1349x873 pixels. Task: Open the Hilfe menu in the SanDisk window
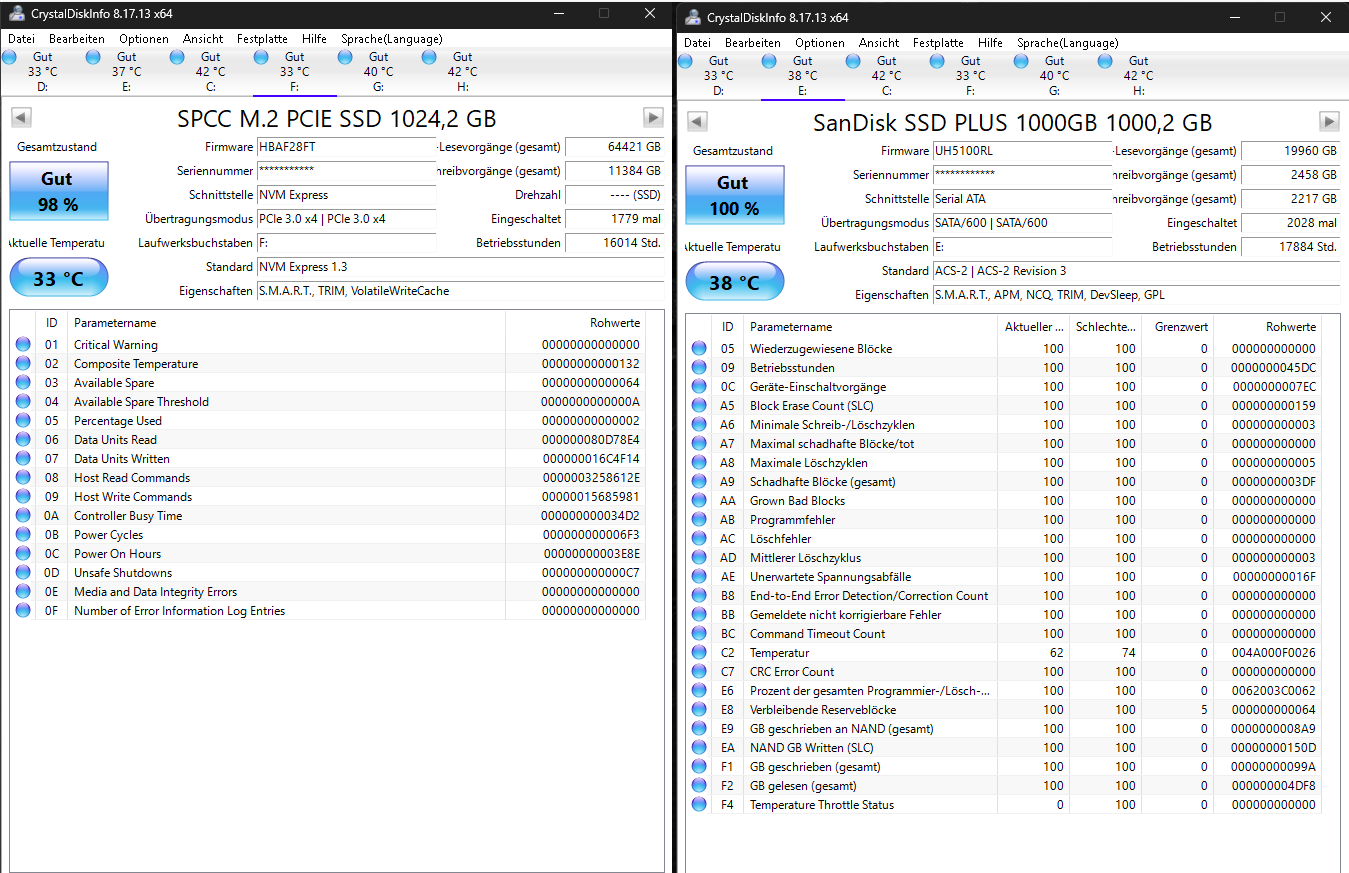click(991, 43)
